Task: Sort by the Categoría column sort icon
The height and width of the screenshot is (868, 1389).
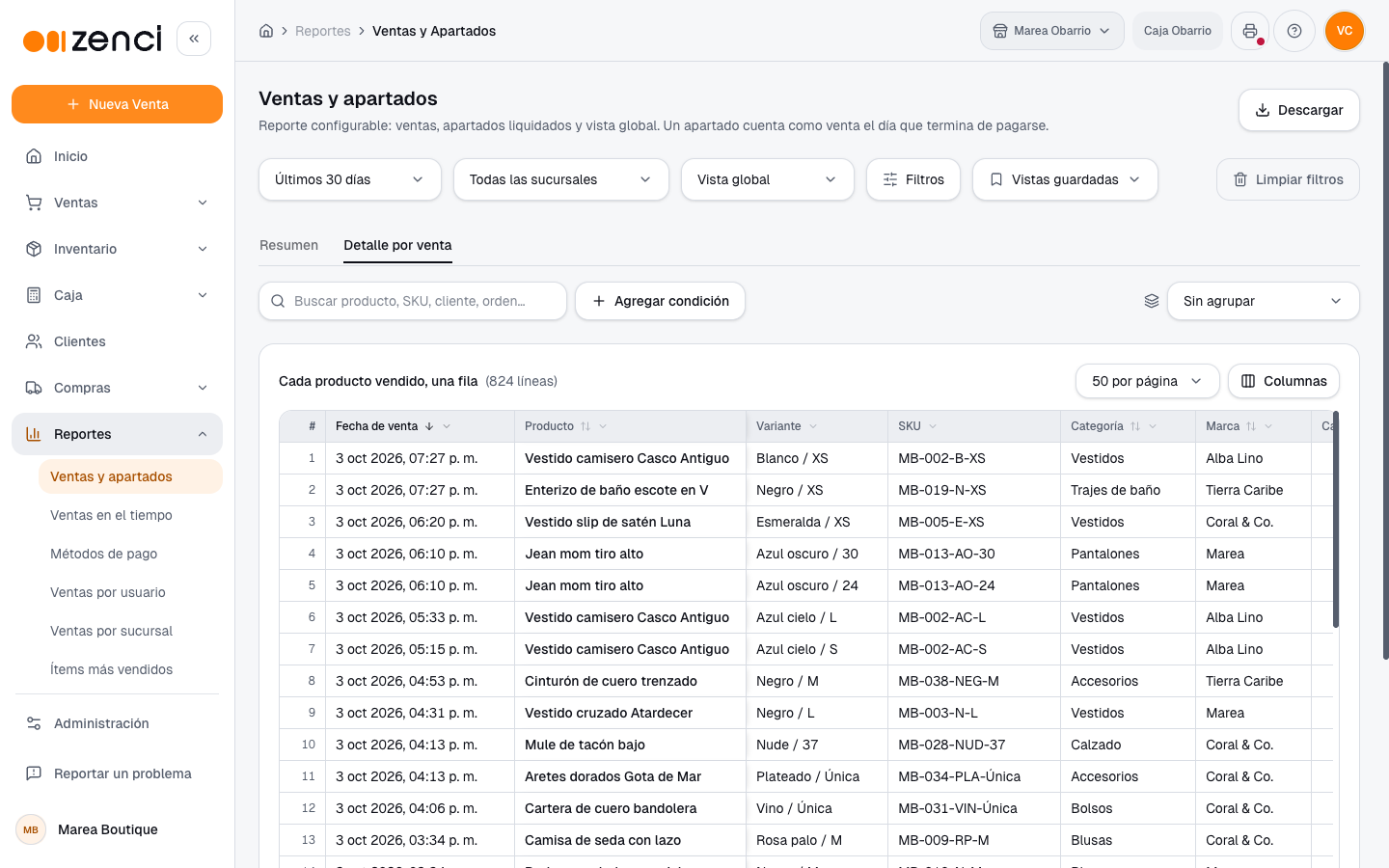Action: click(x=1135, y=426)
